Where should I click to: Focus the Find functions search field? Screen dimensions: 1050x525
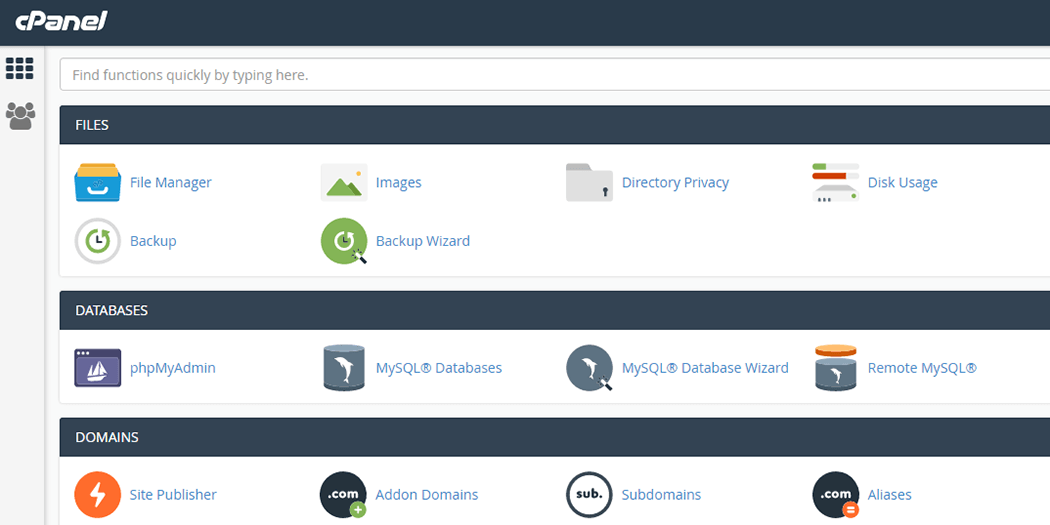click(554, 75)
